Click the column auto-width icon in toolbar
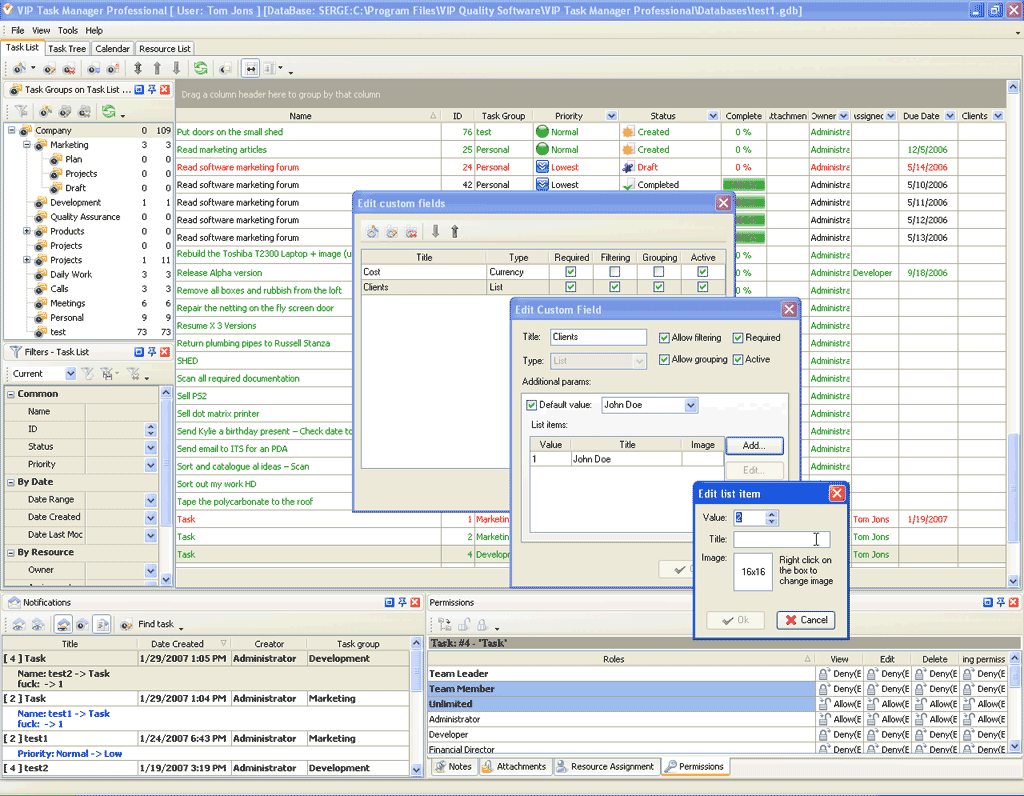 tap(250, 69)
